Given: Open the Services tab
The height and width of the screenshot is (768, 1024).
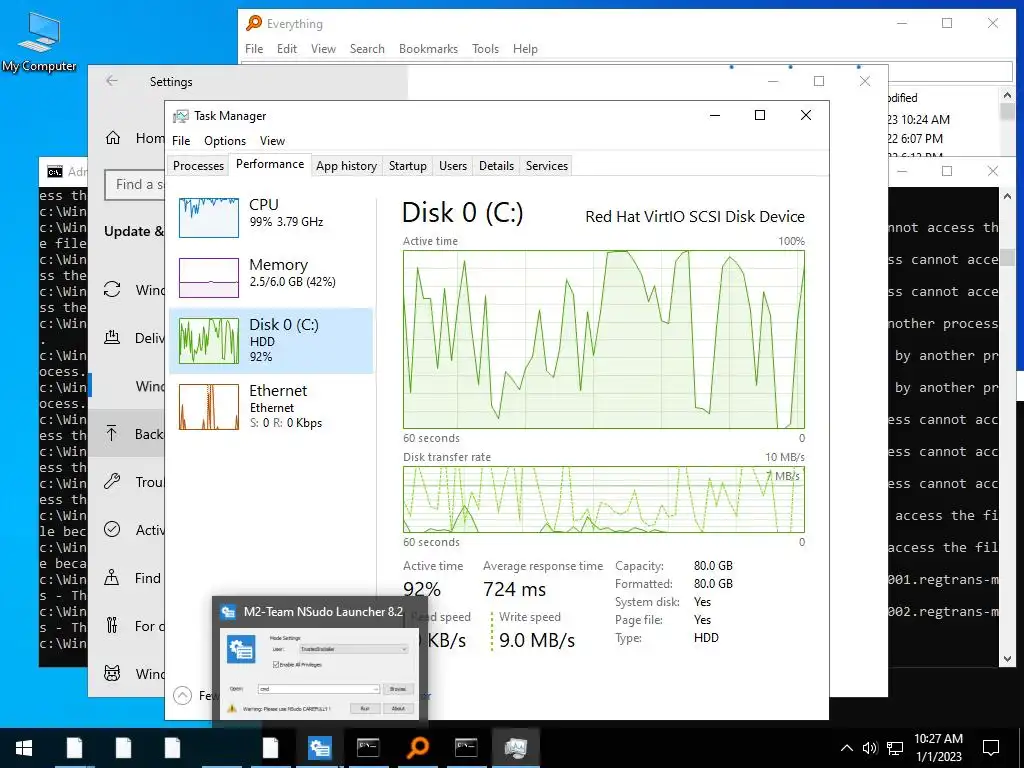Looking at the screenshot, I should click(x=547, y=166).
